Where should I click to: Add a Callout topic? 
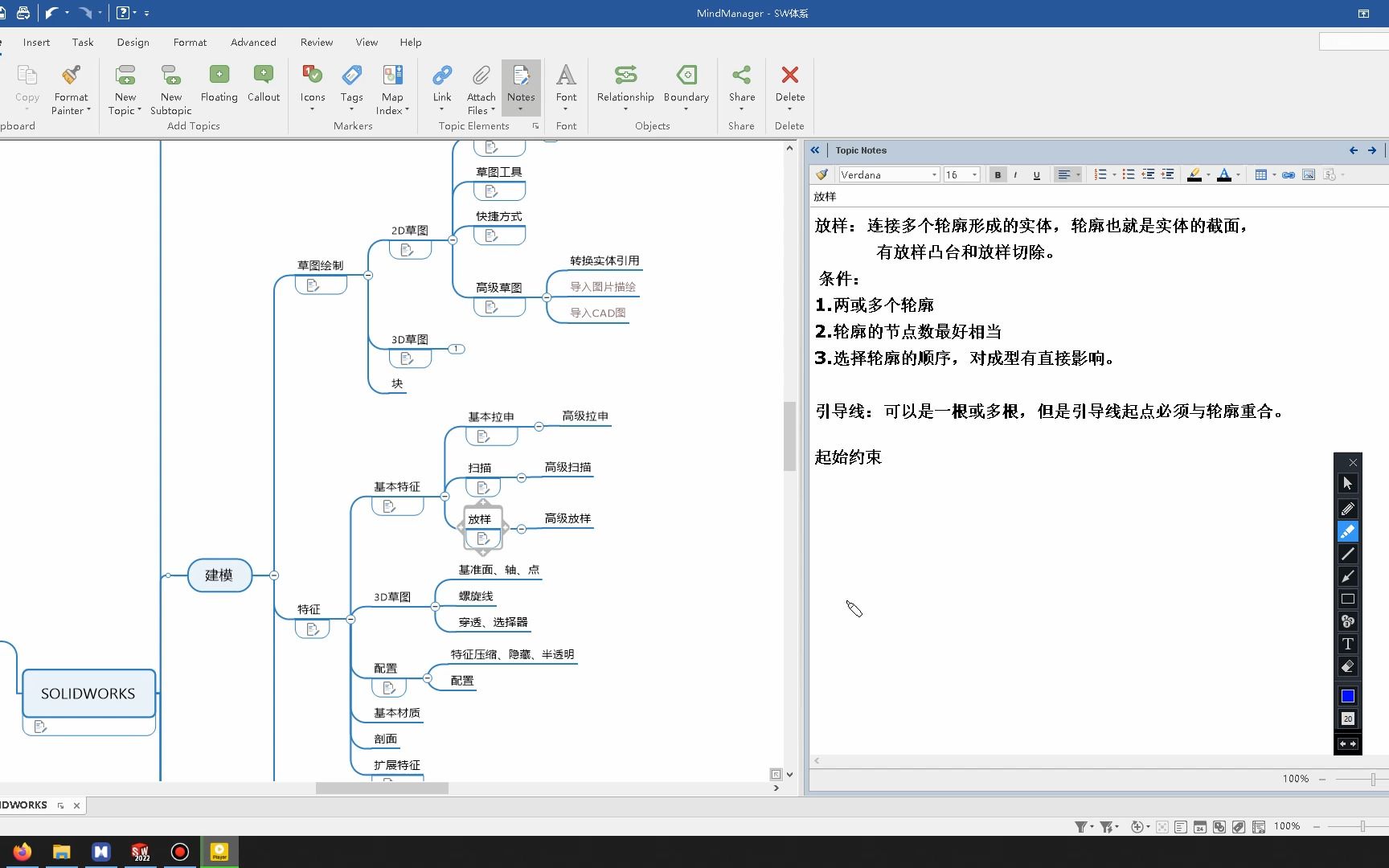263,84
